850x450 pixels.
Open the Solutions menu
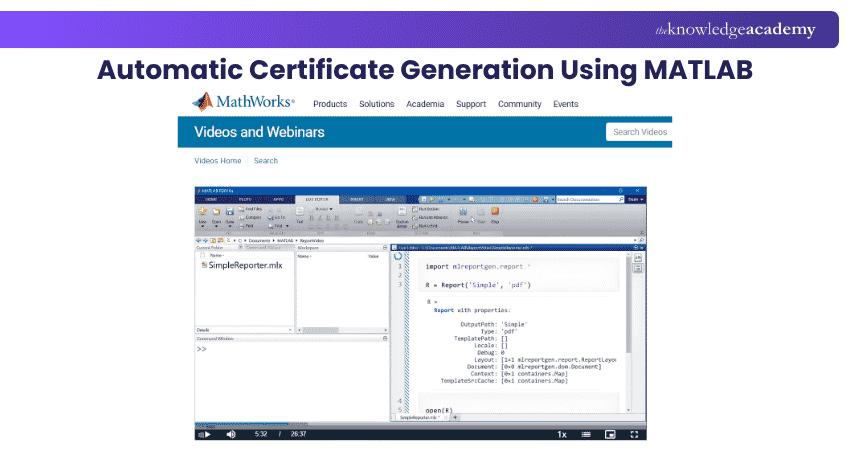tap(376, 104)
